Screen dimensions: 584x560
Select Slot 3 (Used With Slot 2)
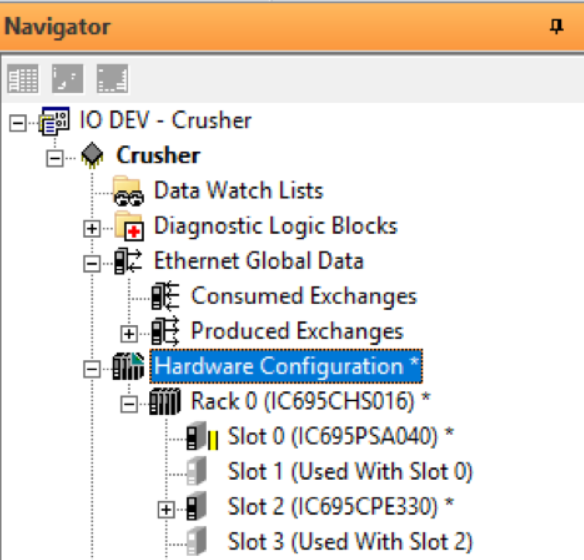click(350, 542)
